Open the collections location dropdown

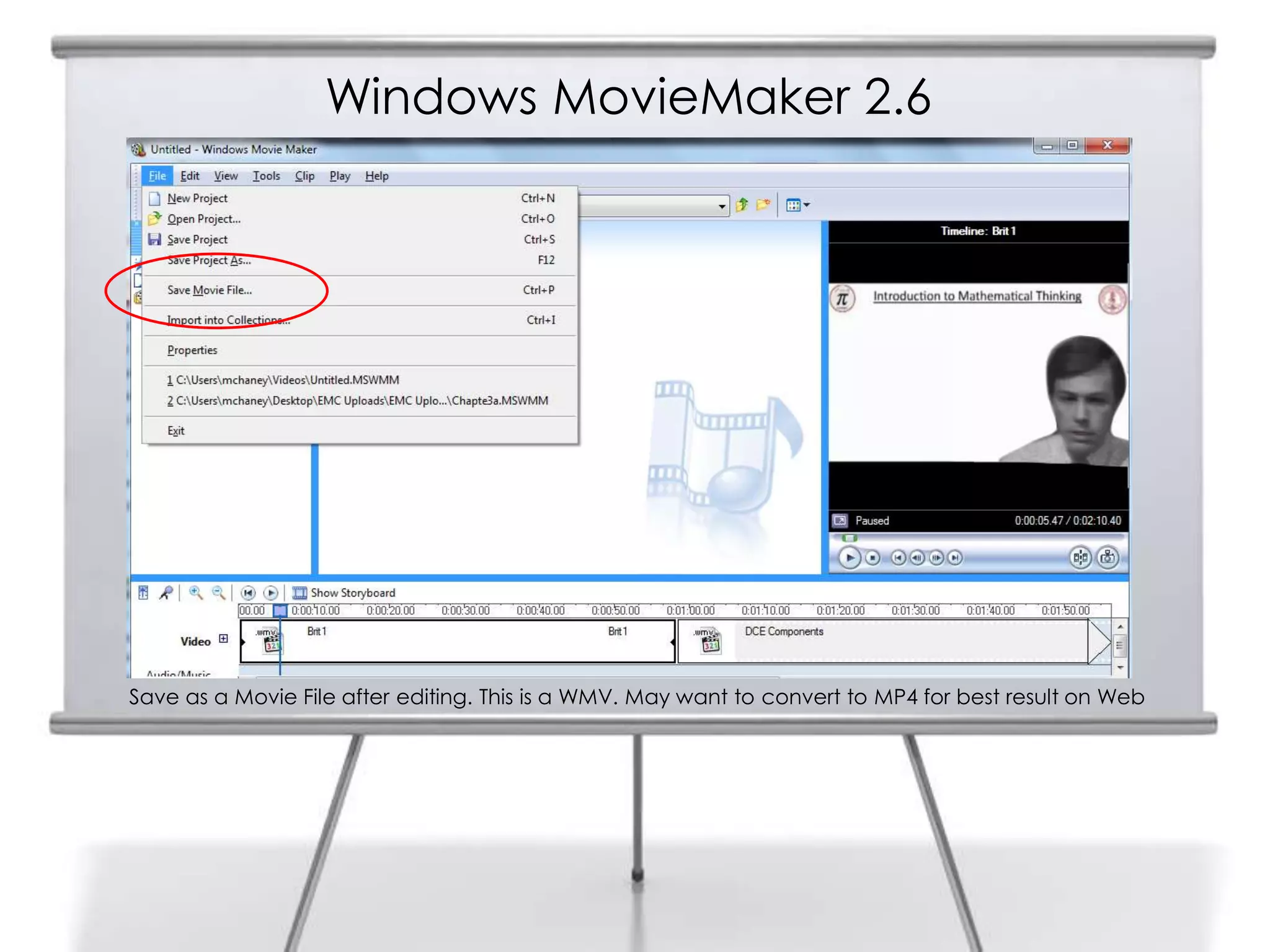(722, 206)
